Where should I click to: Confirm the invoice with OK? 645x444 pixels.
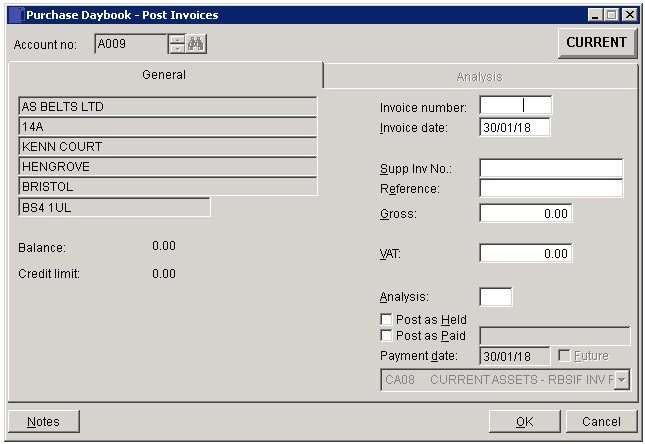pos(524,421)
